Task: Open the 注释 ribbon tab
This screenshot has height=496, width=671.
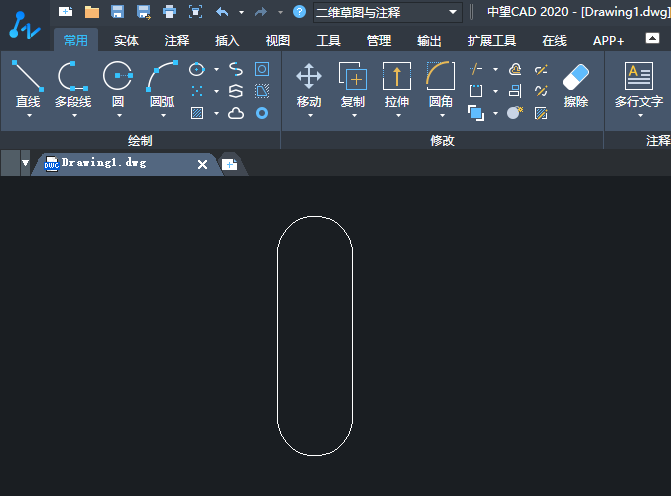Action: coord(177,40)
